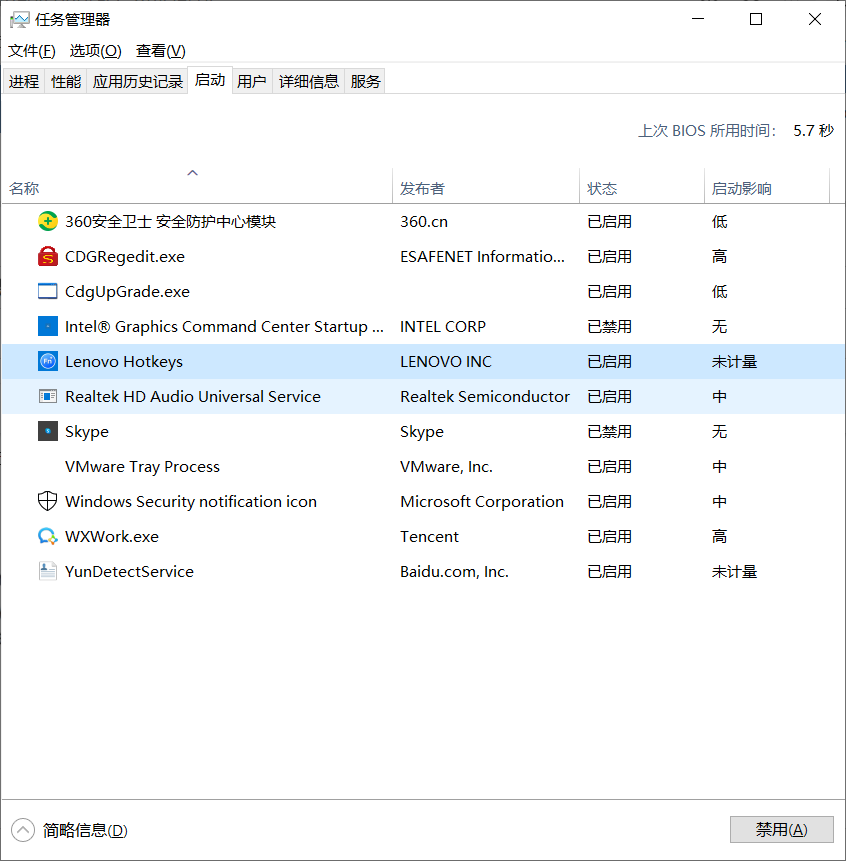
Task: Click the 5.7 秒 BIOS time value
Action: click(x=814, y=130)
